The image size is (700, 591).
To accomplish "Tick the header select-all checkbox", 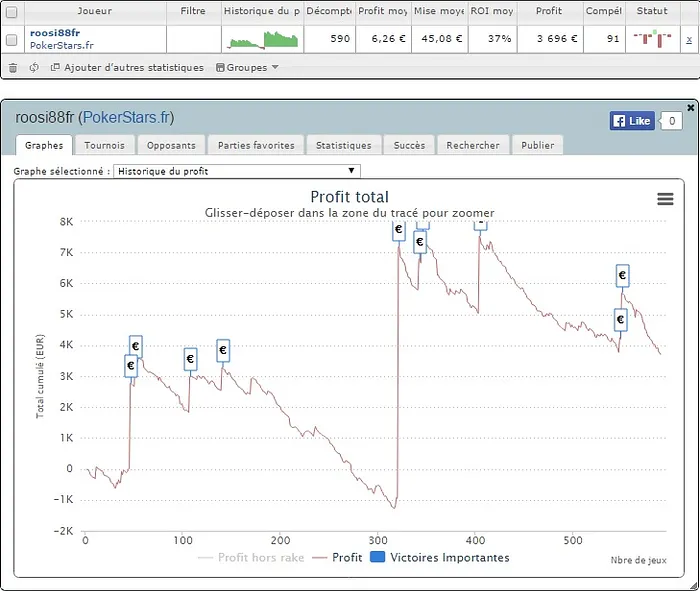I will pos(12,12).
